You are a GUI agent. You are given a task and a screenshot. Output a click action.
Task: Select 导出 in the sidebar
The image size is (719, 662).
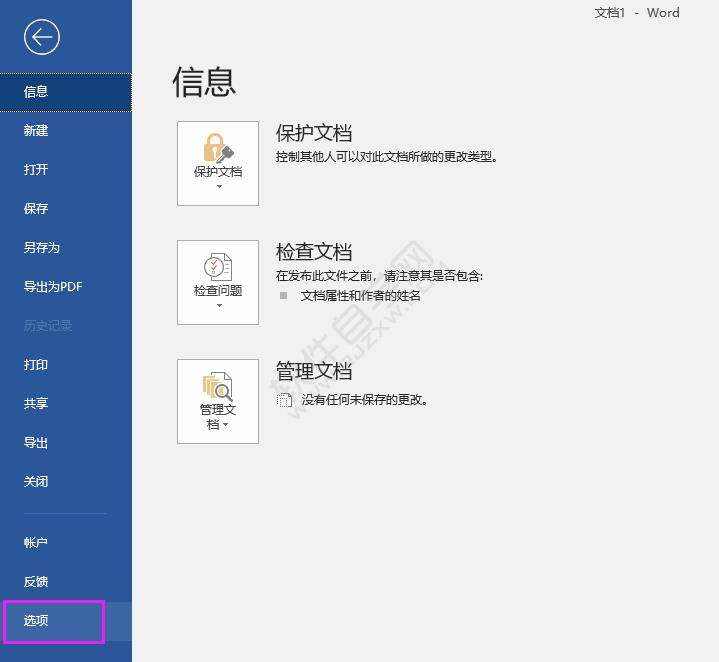coord(66,442)
